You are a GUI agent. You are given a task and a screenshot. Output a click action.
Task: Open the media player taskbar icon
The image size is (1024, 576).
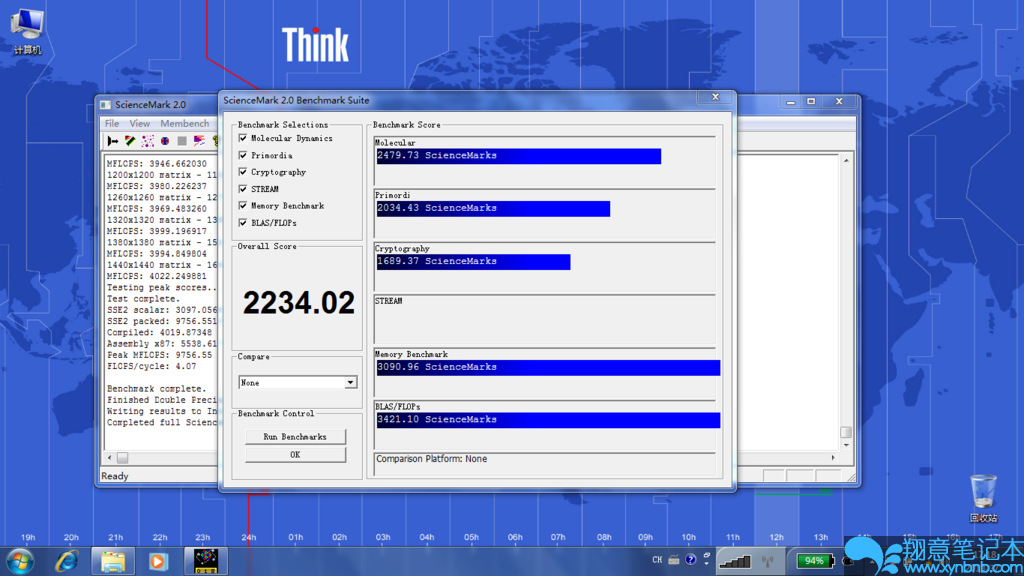158,561
